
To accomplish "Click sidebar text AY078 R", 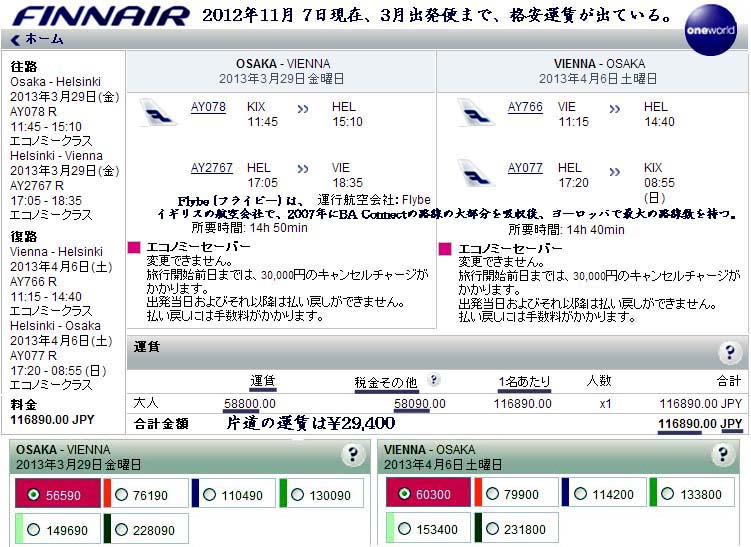I will coord(34,112).
